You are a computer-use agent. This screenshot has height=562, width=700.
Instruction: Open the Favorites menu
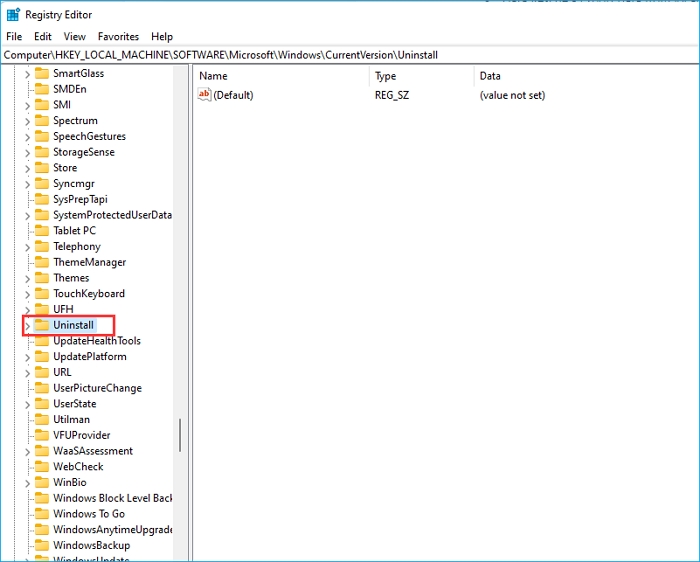point(118,37)
